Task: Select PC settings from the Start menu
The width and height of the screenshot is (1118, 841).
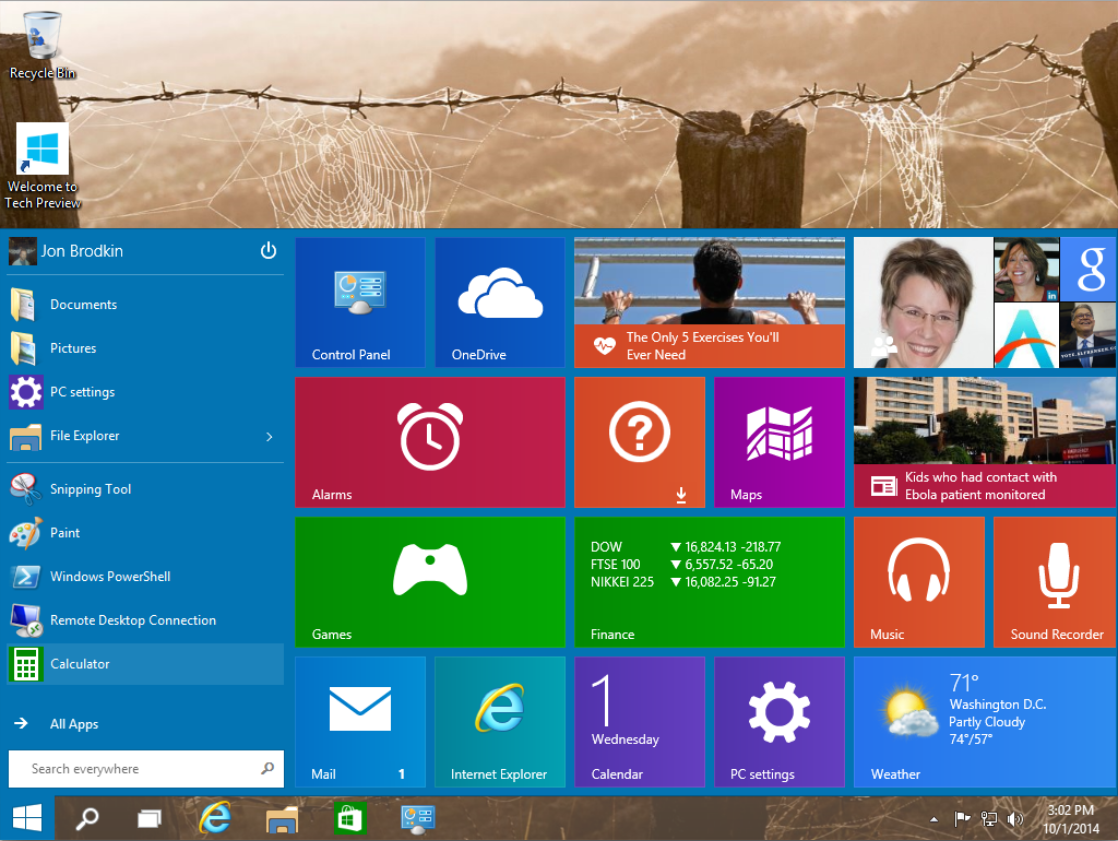Action: (85, 392)
